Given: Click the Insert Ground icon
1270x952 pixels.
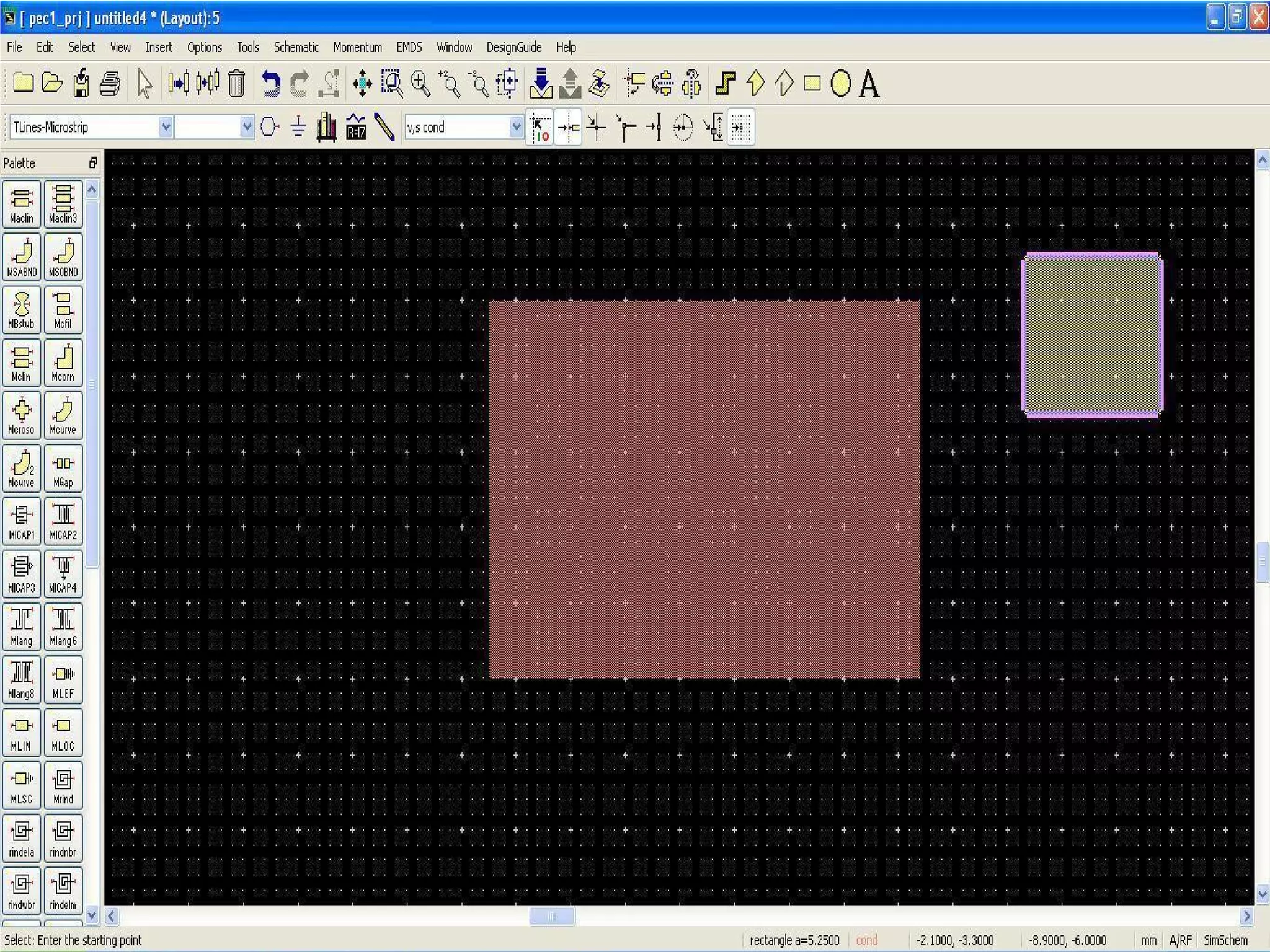Looking at the screenshot, I should tap(298, 127).
